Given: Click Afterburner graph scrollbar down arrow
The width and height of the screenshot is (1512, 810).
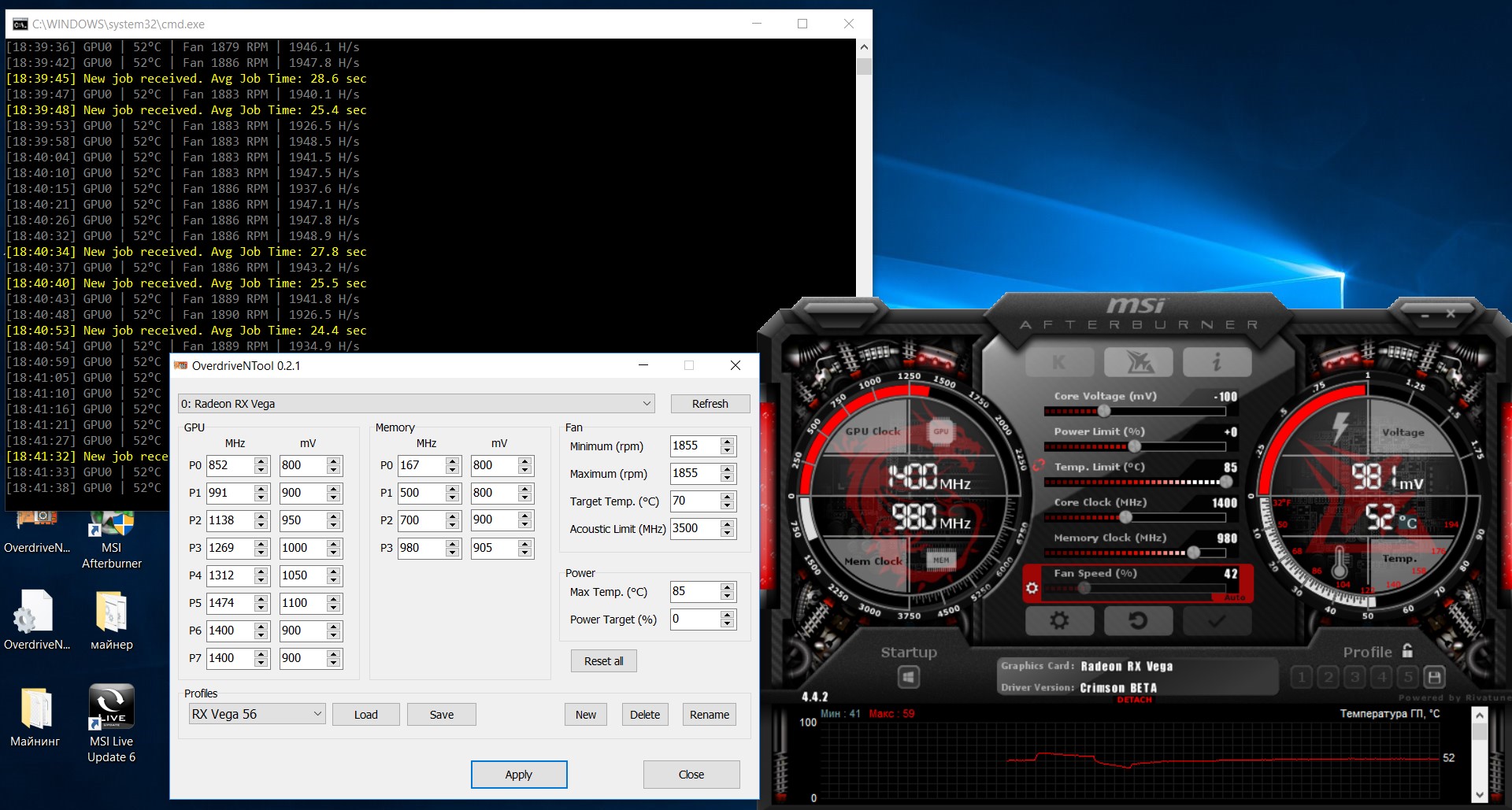Looking at the screenshot, I should click(x=1479, y=795).
